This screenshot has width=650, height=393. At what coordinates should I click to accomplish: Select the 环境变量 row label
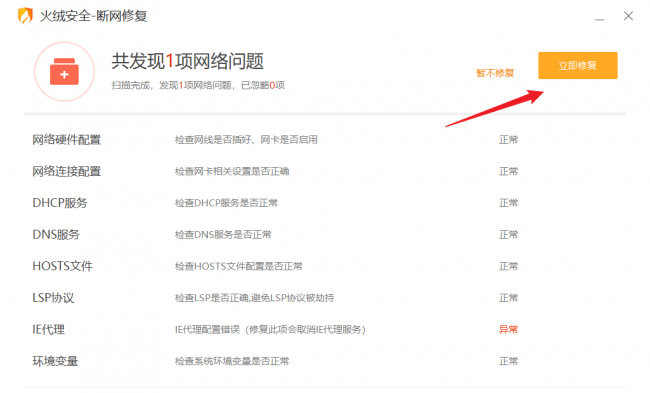(56, 361)
